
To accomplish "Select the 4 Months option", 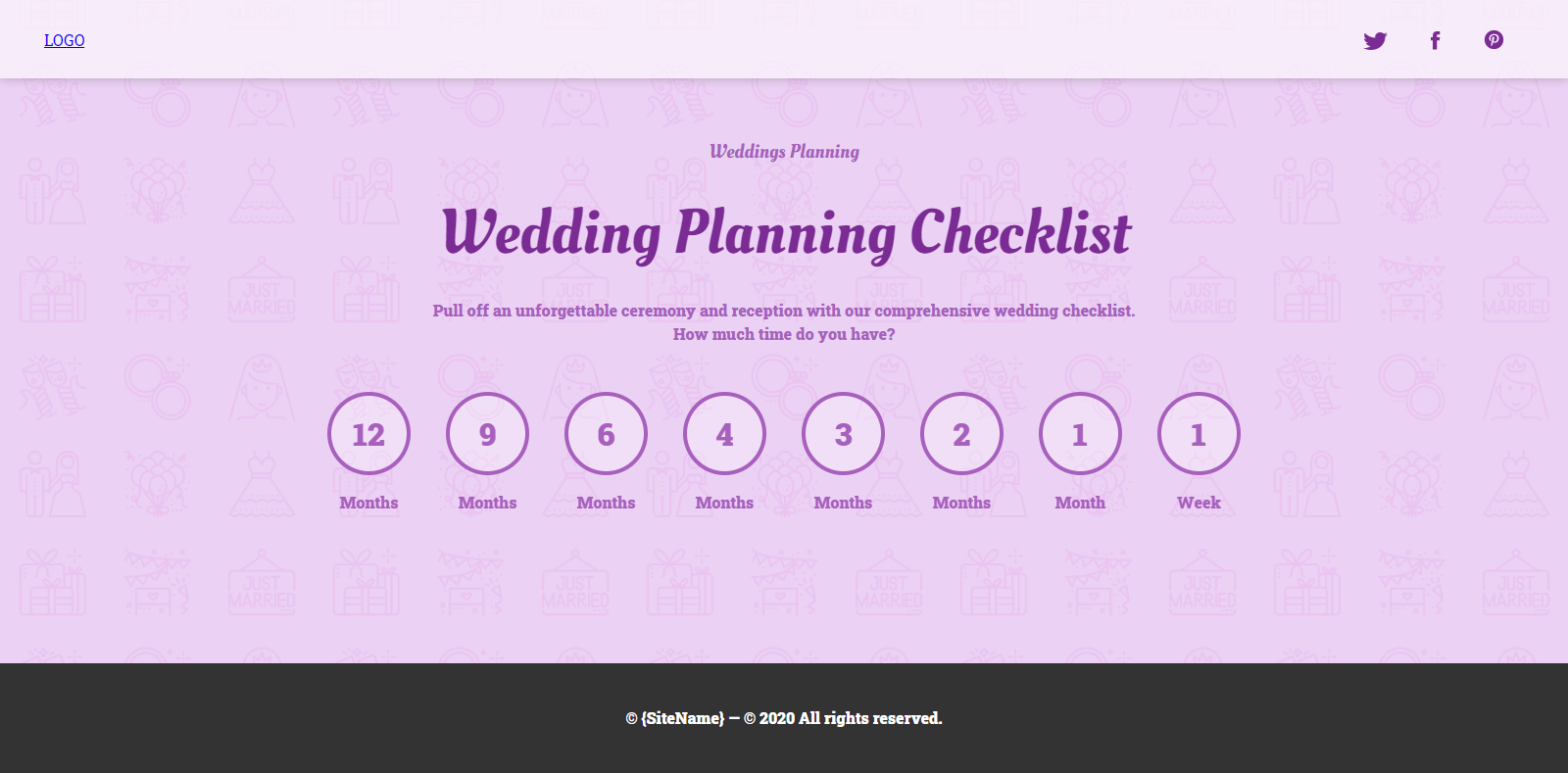I will 724,434.
